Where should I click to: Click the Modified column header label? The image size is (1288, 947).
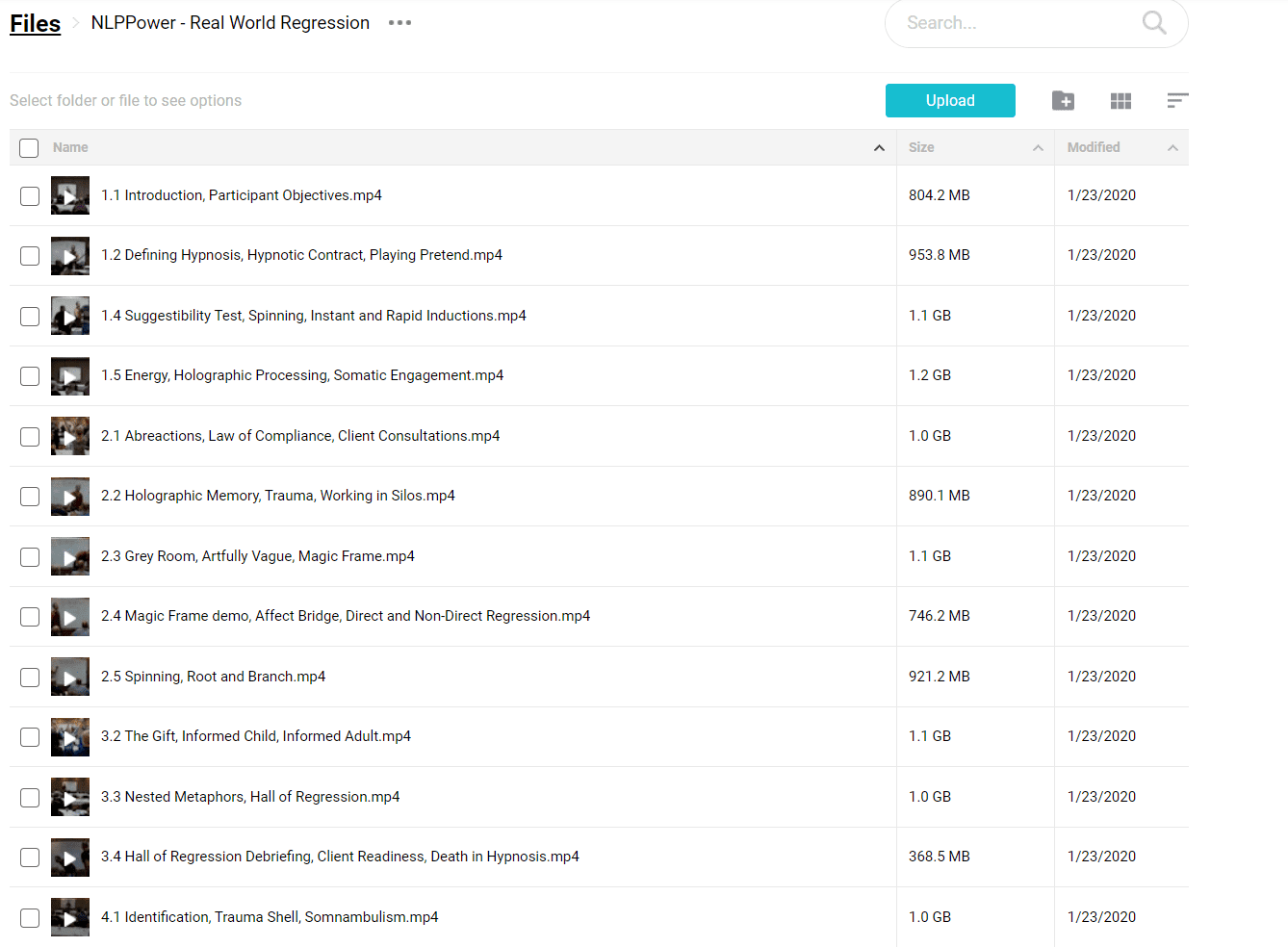point(1094,147)
